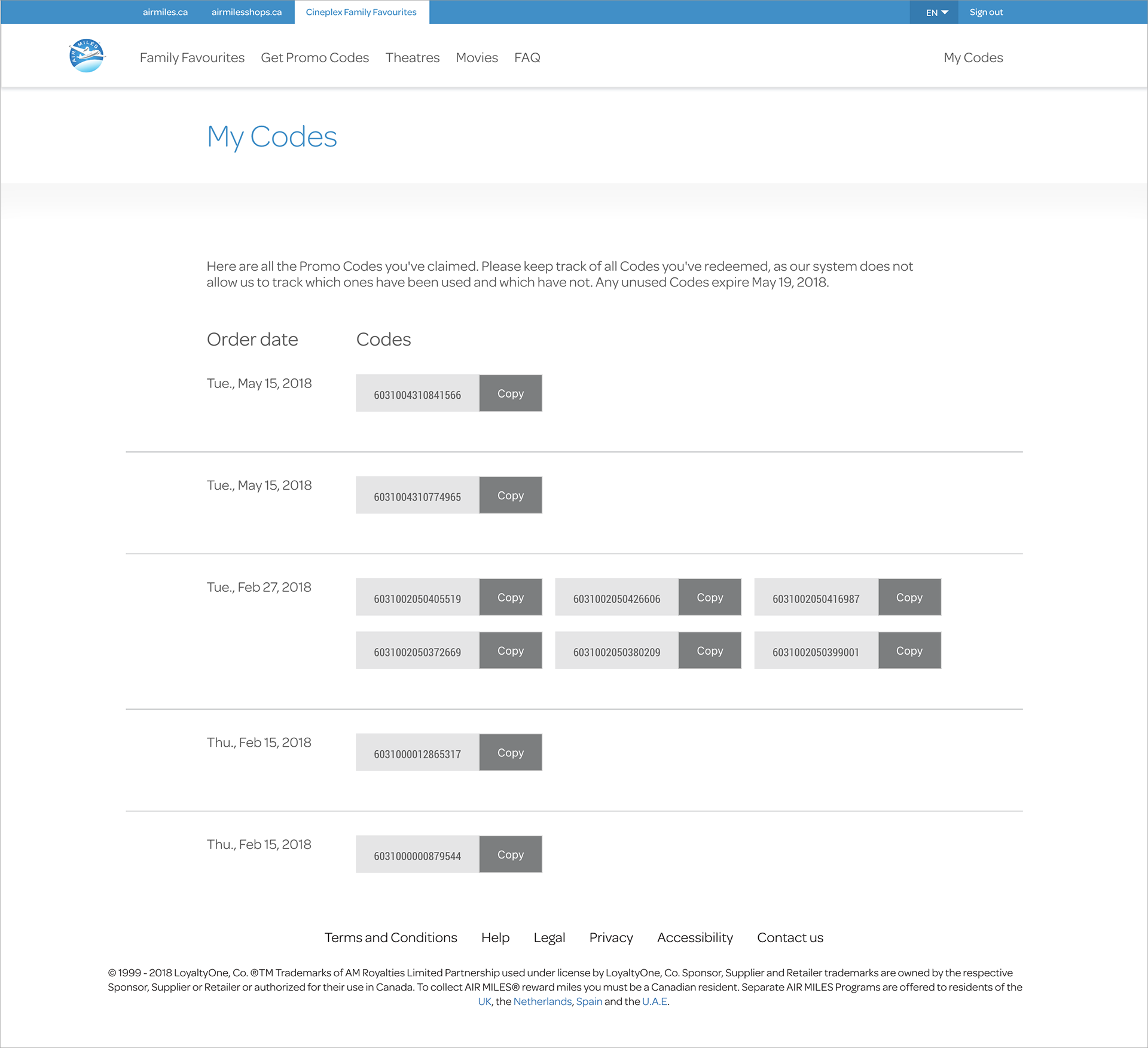Select the code field 6031002050405519
This screenshot has height=1048, width=1148.
pyautogui.click(x=417, y=597)
